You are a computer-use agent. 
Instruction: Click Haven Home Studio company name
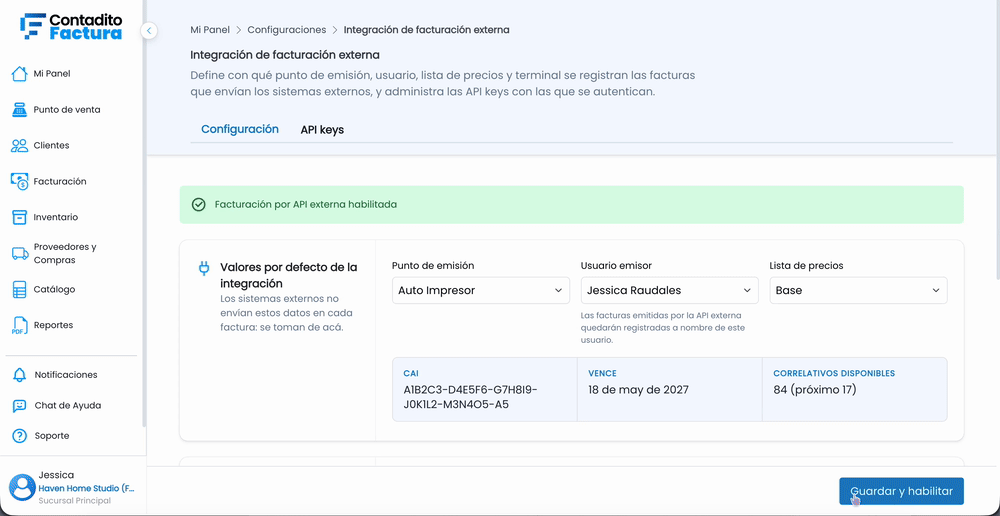[87, 489]
